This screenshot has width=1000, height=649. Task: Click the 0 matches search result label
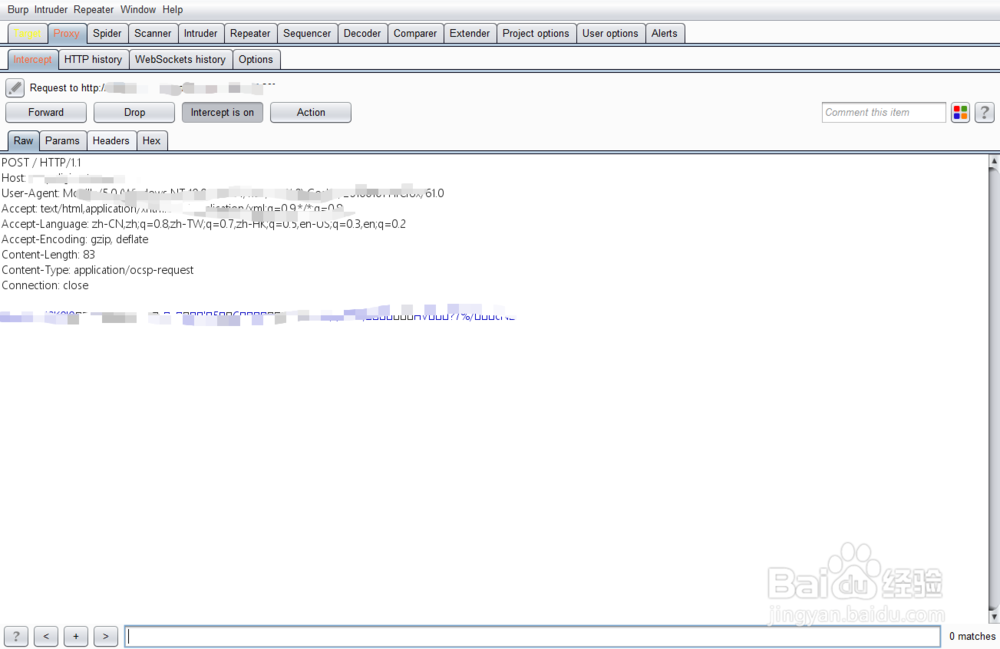coord(972,636)
